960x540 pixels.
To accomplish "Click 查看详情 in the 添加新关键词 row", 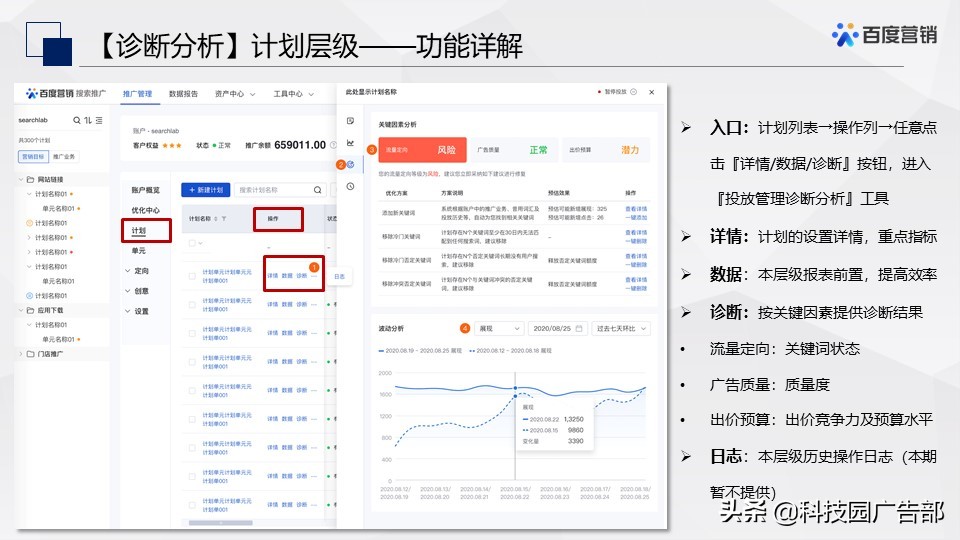I will (x=636, y=209).
